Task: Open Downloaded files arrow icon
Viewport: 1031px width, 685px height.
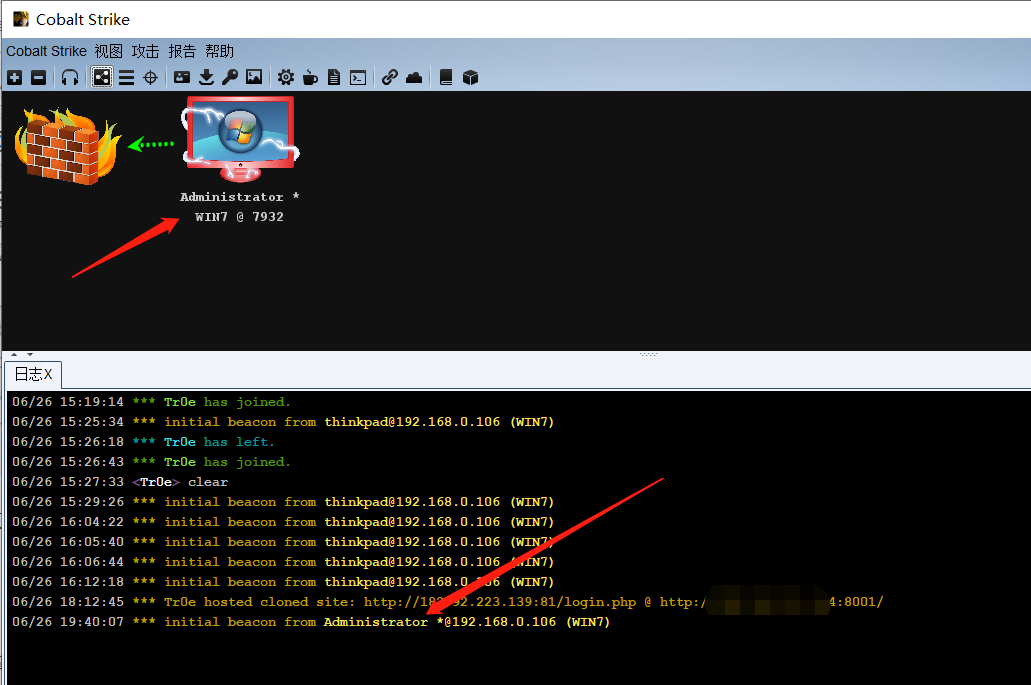Action: click(x=206, y=78)
